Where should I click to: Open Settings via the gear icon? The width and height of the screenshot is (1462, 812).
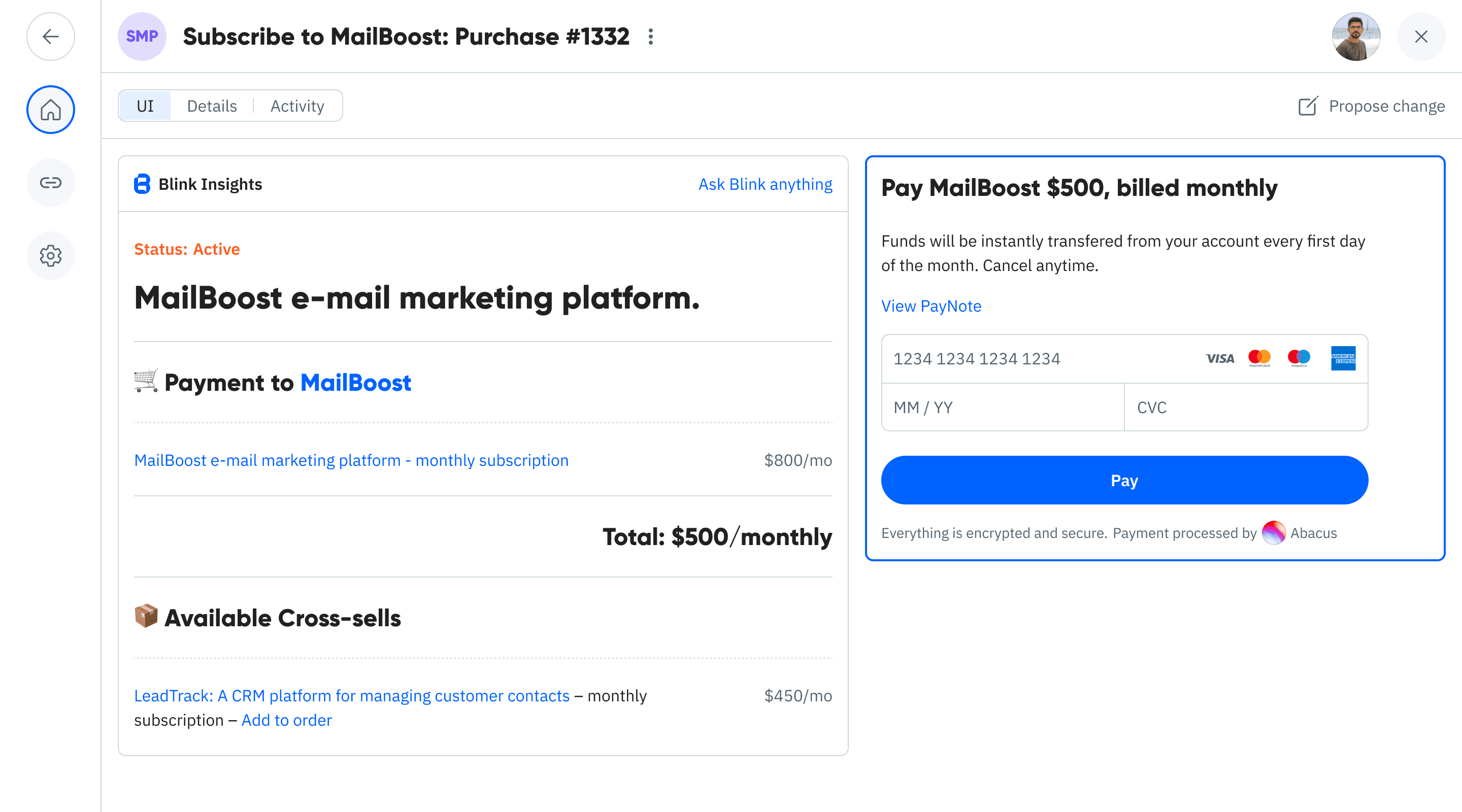pyautogui.click(x=51, y=255)
